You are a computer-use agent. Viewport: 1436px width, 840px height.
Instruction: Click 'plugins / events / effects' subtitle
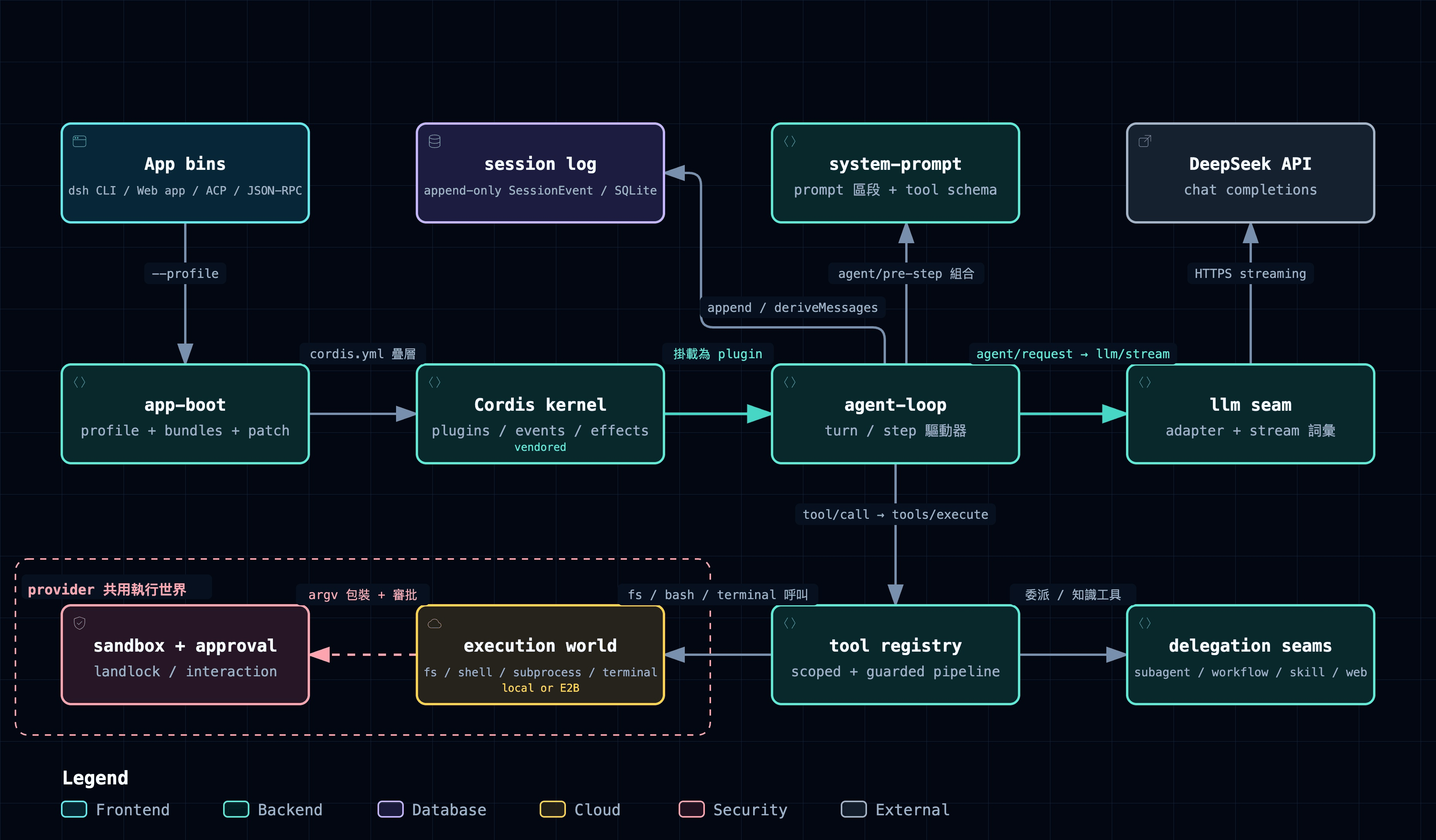[540, 431]
